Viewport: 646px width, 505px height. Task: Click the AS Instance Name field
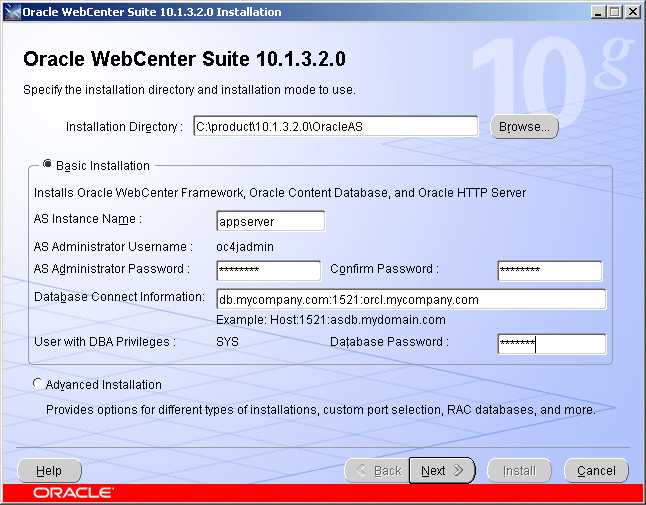coord(270,221)
